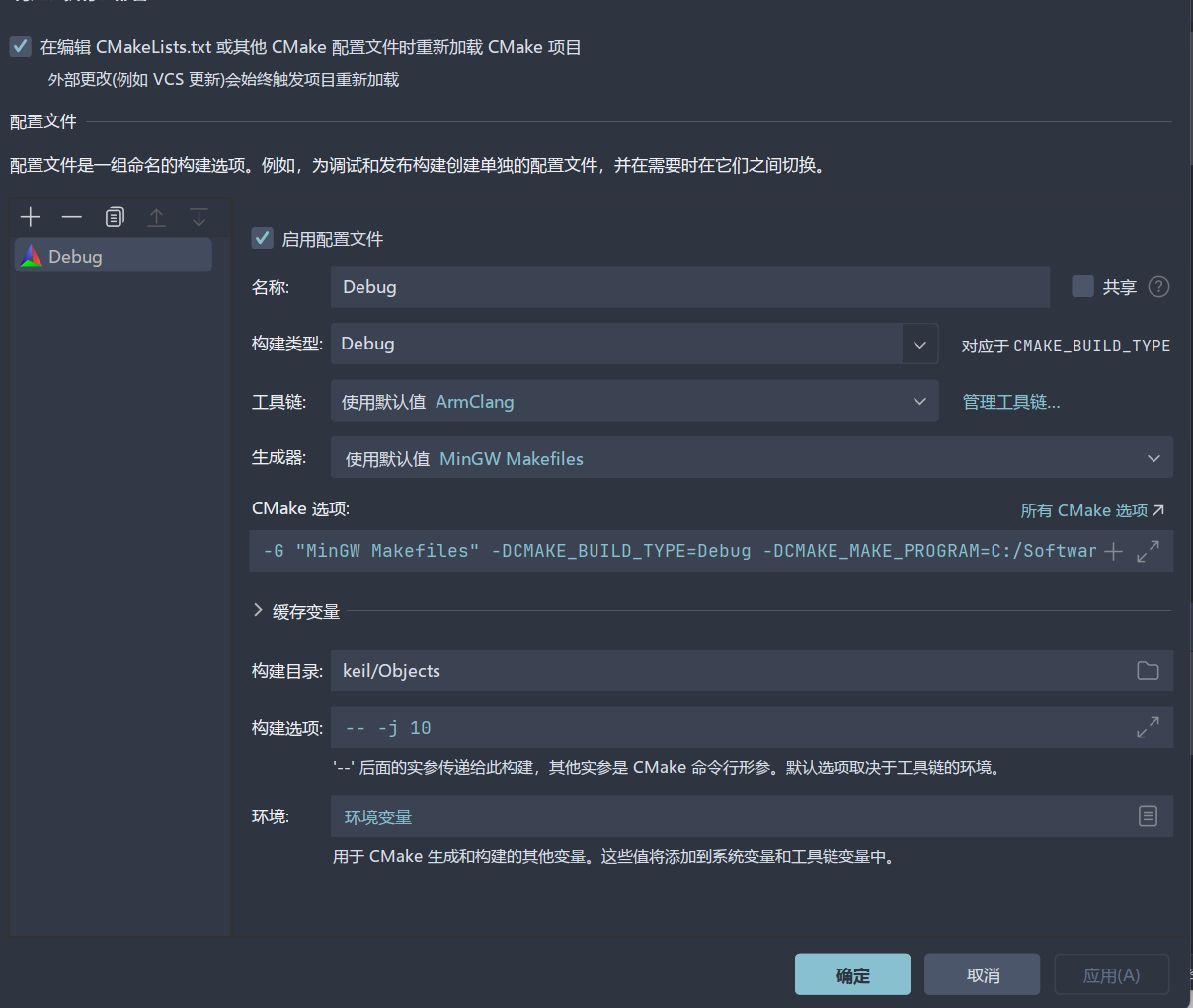Add a new CMake profile with plus icon
The height and width of the screenshot is (1008, 1193).
pyautogui.click(x=31, y=217)
